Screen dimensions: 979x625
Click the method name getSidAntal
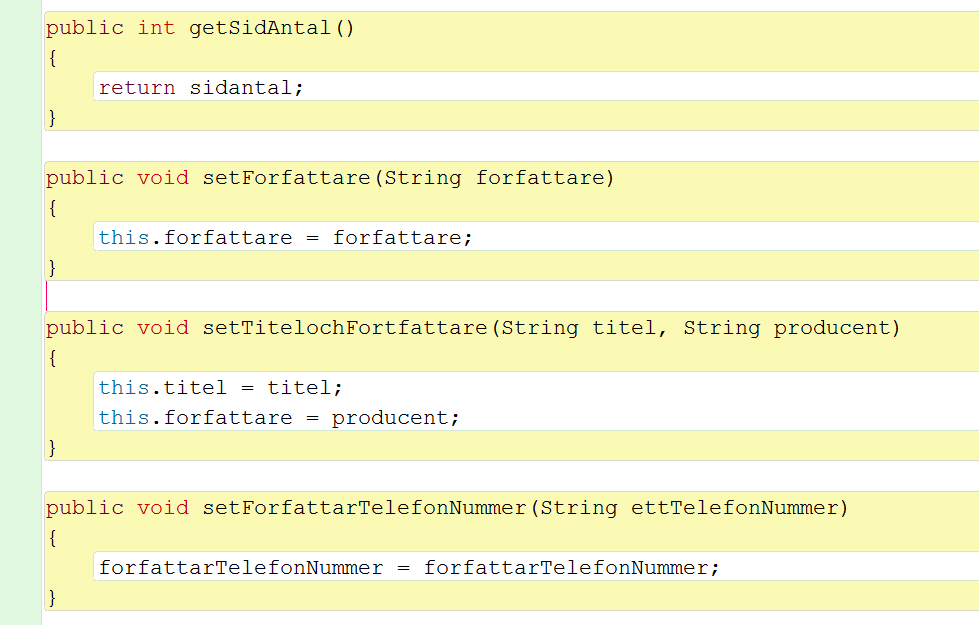point(260,28)
